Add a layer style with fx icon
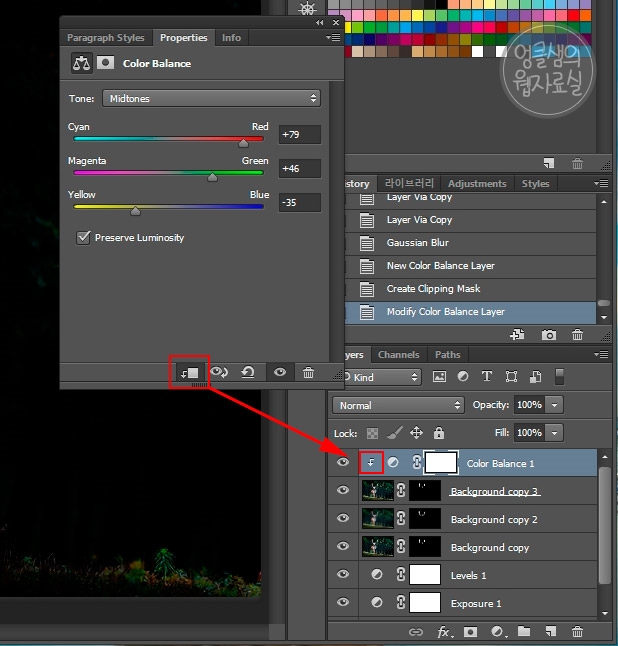Screen dimensions: 618x646 445,632
